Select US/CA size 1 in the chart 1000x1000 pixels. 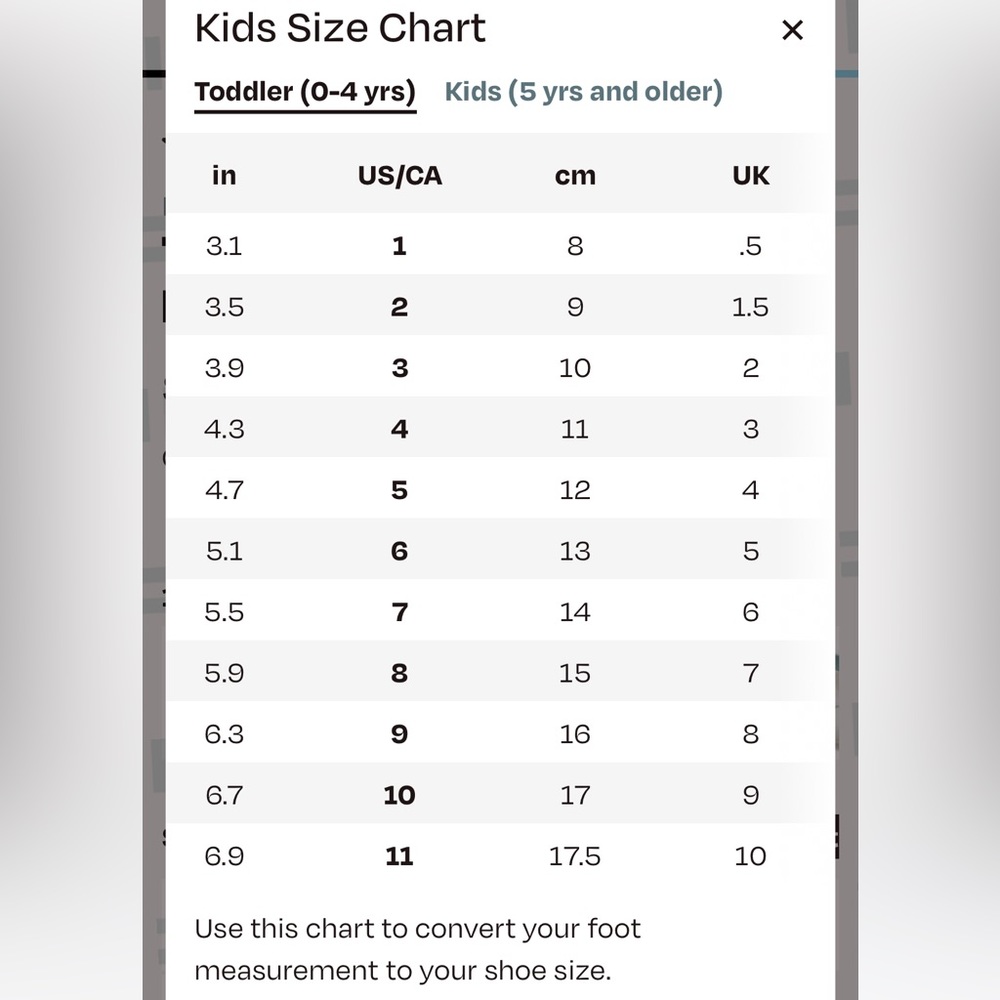coord(399,245)
